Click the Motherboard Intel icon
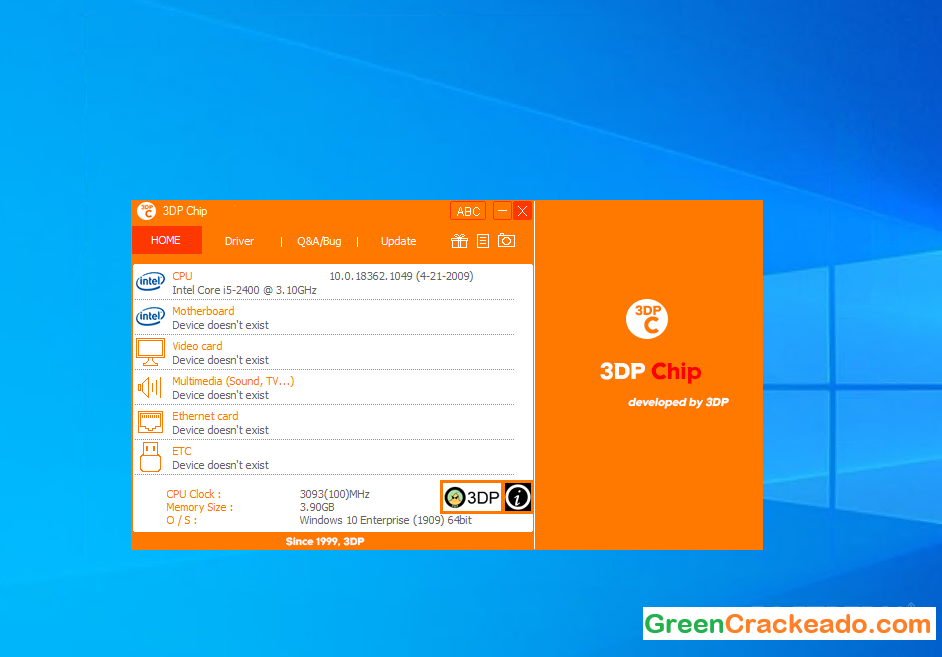This screenshot has height=657, width=942. (150, 317)
